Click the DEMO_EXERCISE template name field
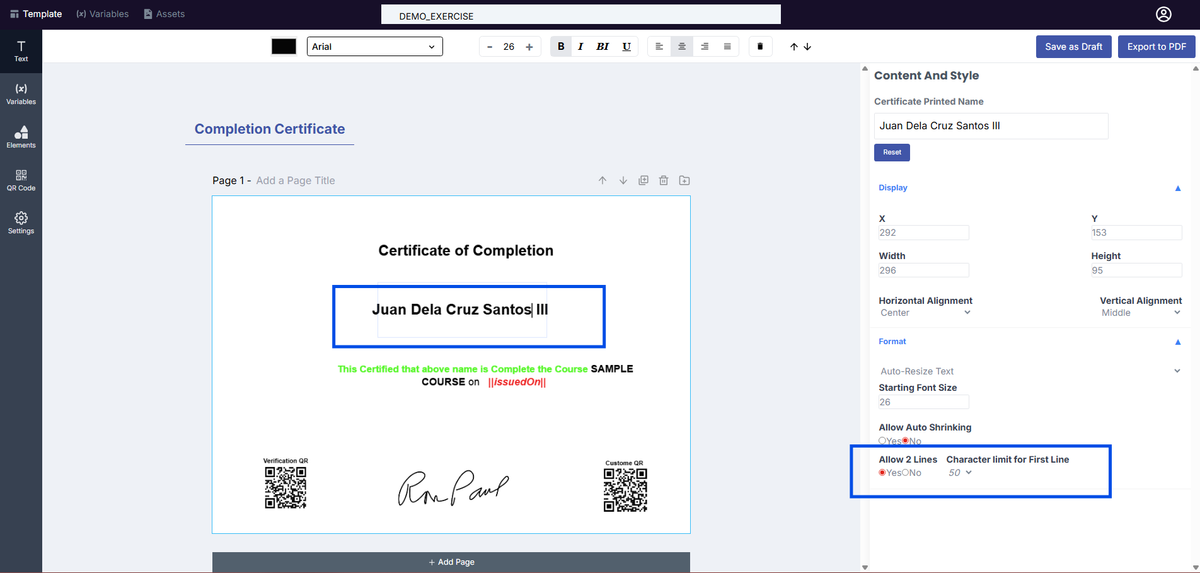1200x573 pixels. click(x=581, y=16)
